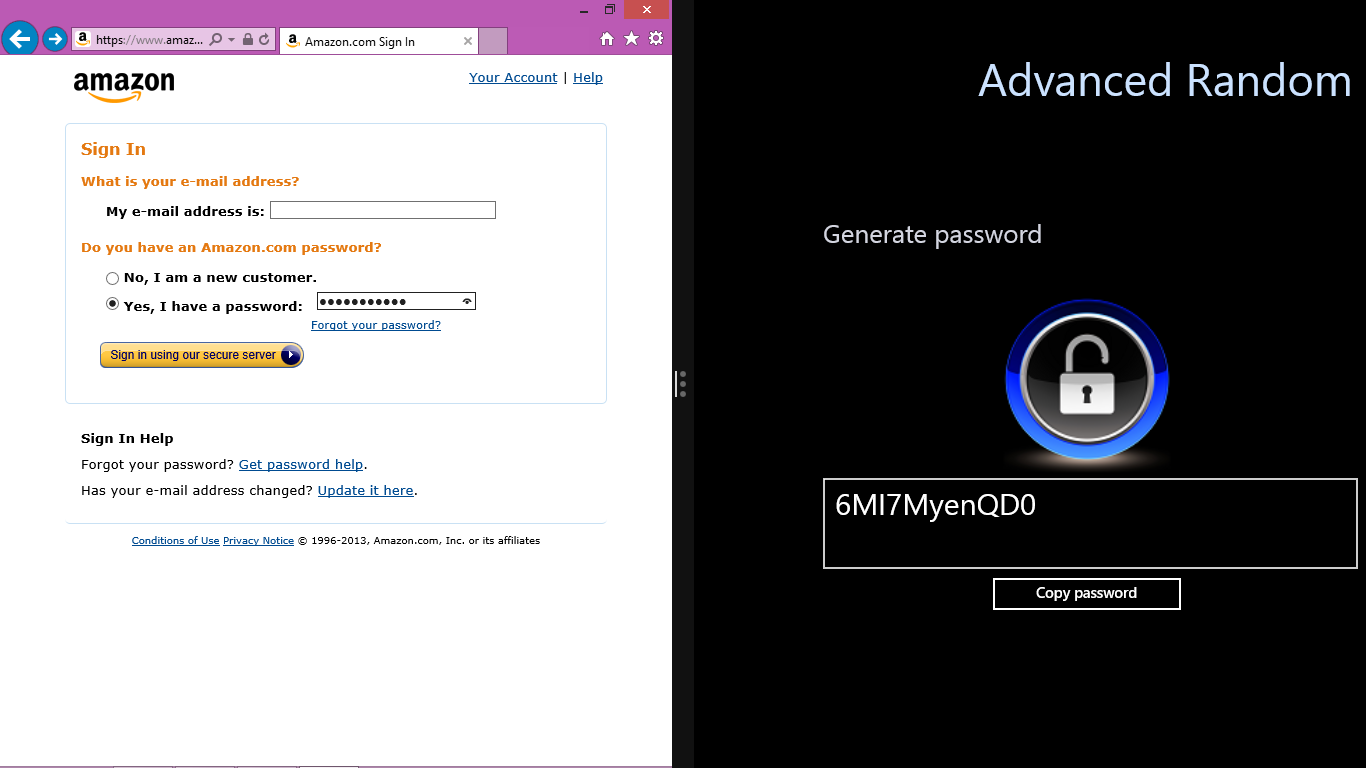Minimize the Internet Explorer window
The height and width of the screenshot is (768, 1366).
(x=585, y=10)
